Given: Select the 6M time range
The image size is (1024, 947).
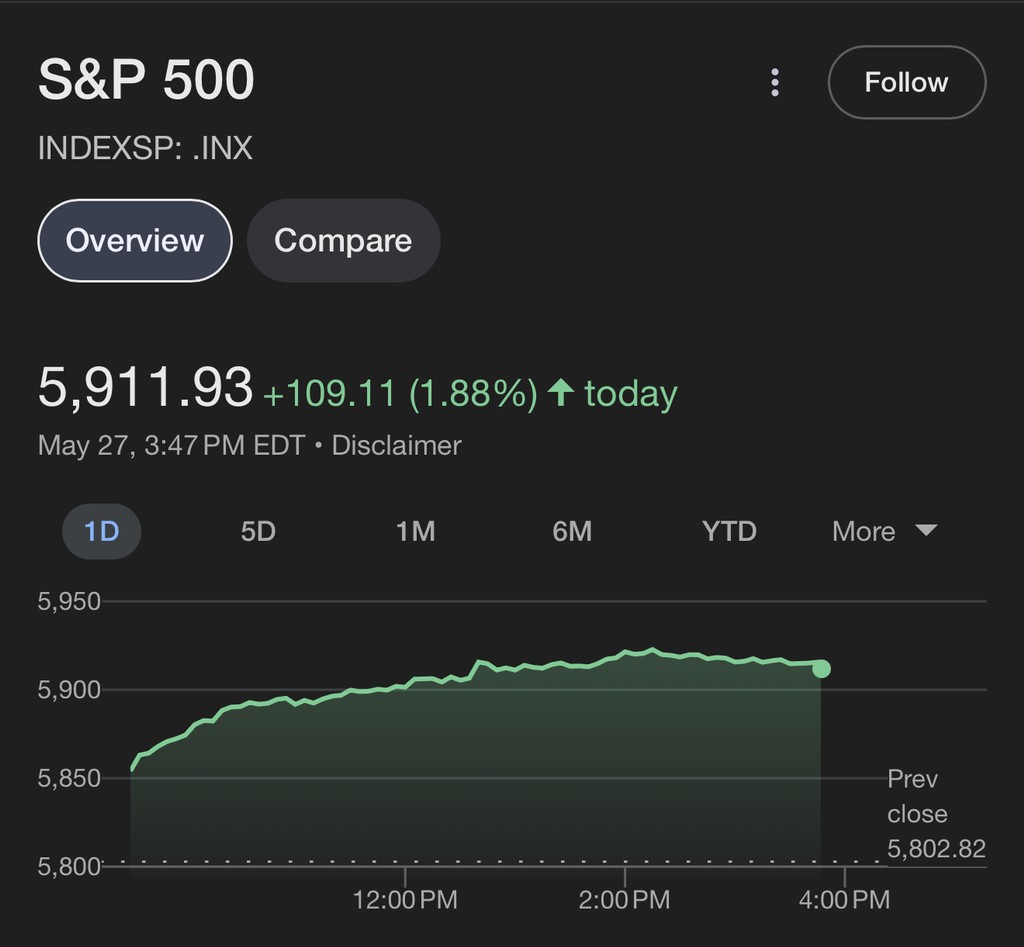Looking at the screenshot, I should pos(572,531).
